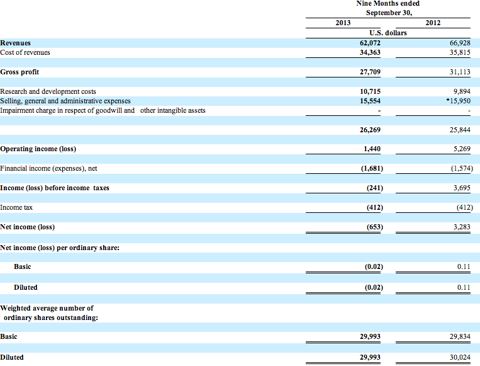480x366 pixels.
Task: Select basic shares 2012 value 29,834
Action: click(460, 337)
